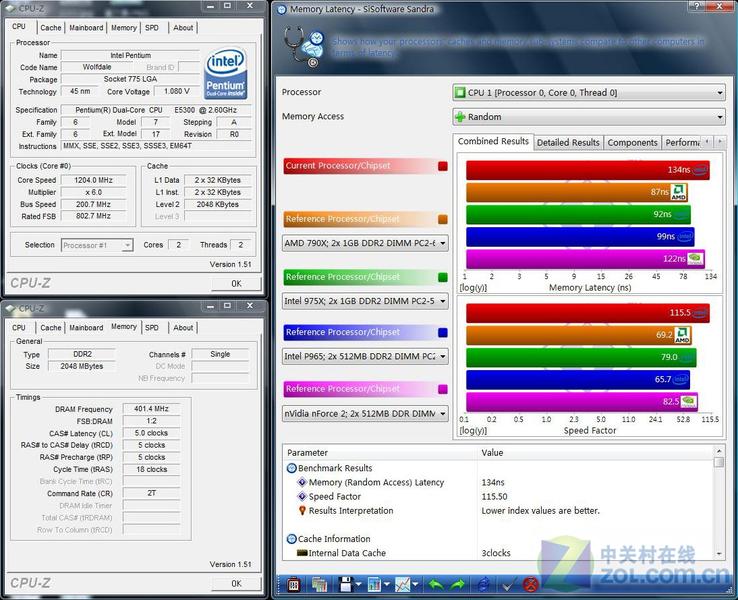This screenshot has width=738, height=600.
Task: Click the magenta 82.5 speed factor bar
Action: click(582, 402)
